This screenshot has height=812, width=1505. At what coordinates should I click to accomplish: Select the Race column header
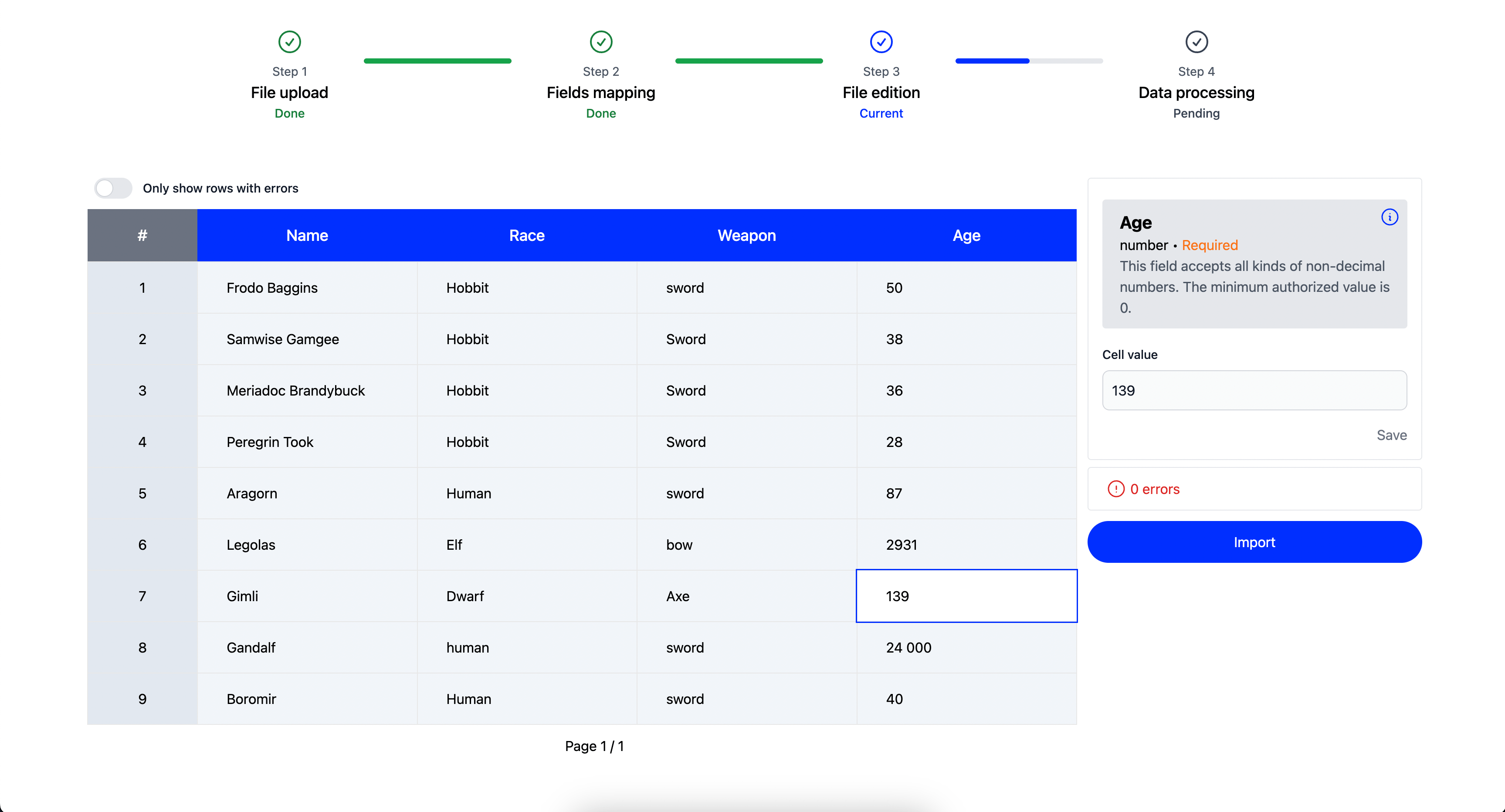click(526, 235)
